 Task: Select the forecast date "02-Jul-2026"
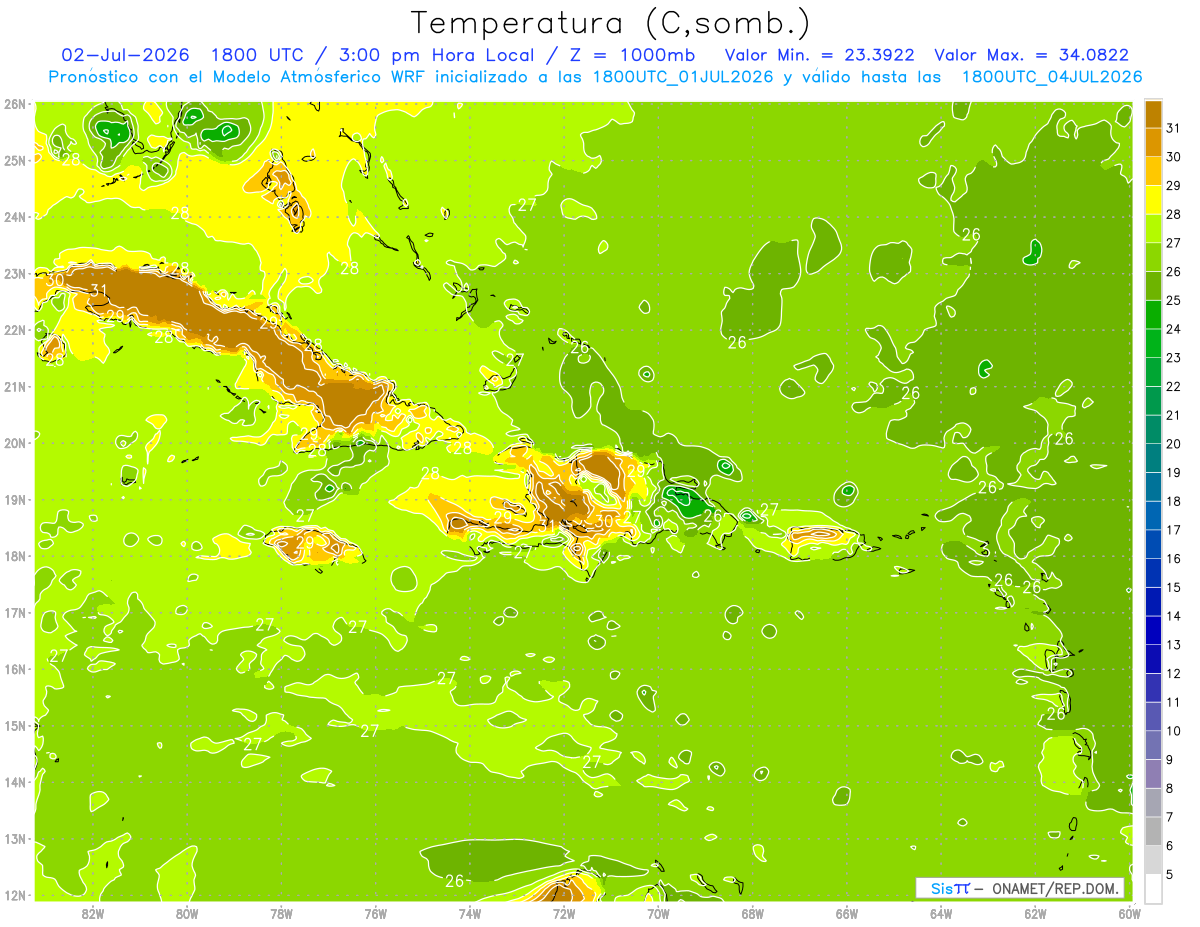coord(125,55)
